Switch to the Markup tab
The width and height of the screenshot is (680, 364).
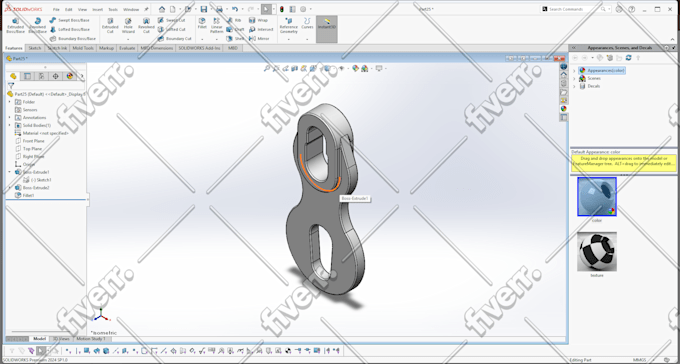tap(106, 48)
